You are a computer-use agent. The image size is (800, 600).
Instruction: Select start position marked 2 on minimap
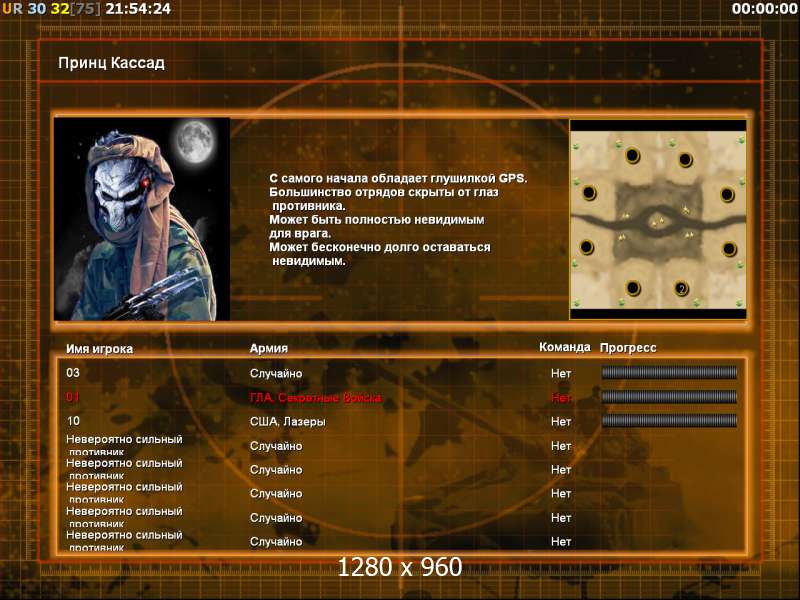[682, 289]
